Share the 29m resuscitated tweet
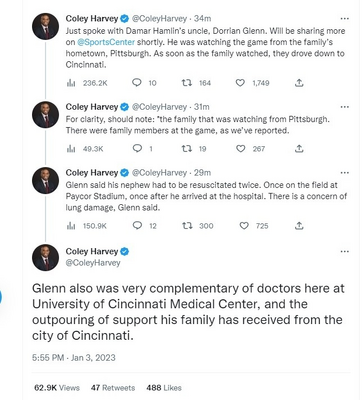The height and width of the screenshot is (400, 363). 299,226
